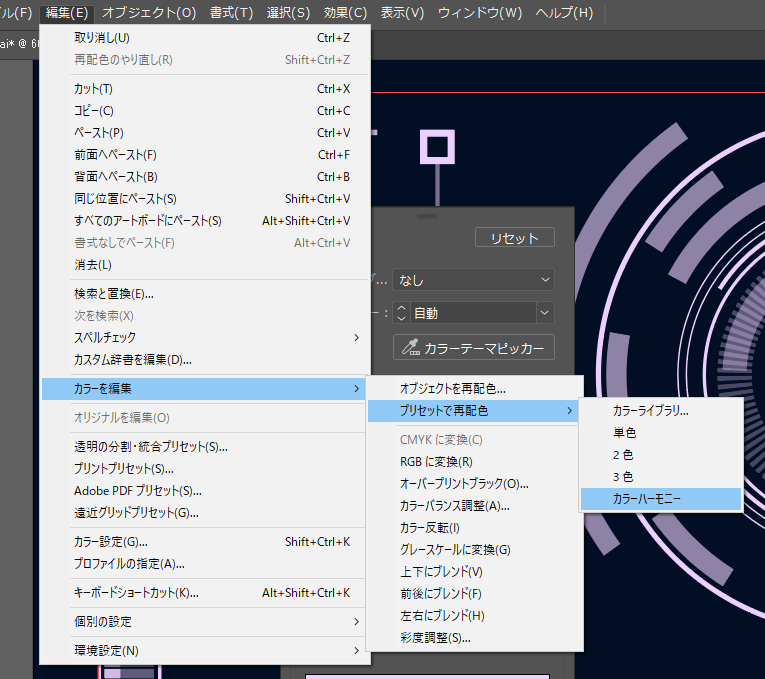
Task: Open キーボードショートカット(K)... dialog
Action: (205, 593)
